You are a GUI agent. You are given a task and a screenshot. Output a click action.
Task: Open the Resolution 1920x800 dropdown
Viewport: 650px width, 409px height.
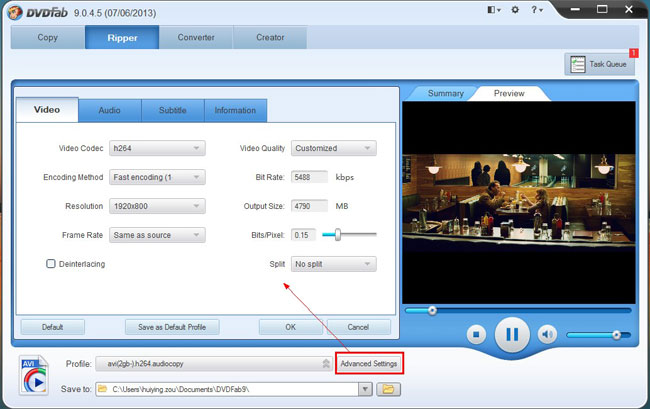click(157, 206)
